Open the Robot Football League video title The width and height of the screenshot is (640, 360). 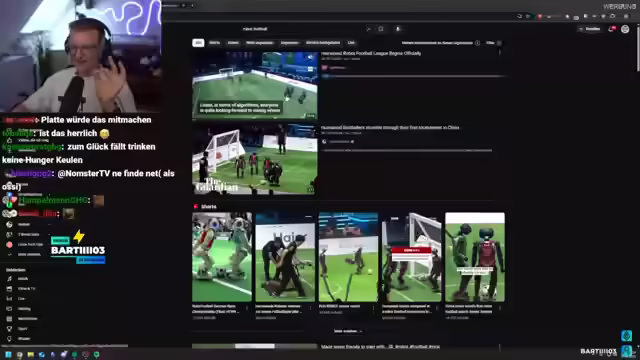click(x=371, y=53)
